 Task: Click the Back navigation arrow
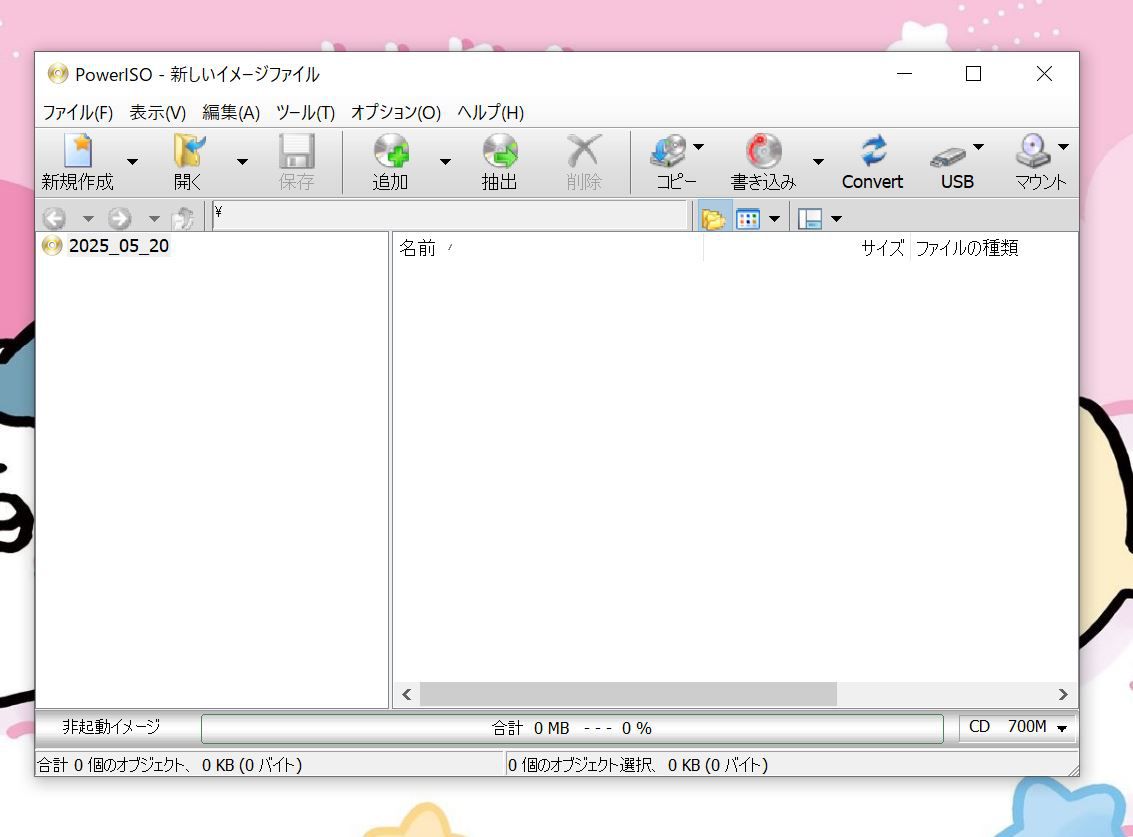[x=54, y=218]
